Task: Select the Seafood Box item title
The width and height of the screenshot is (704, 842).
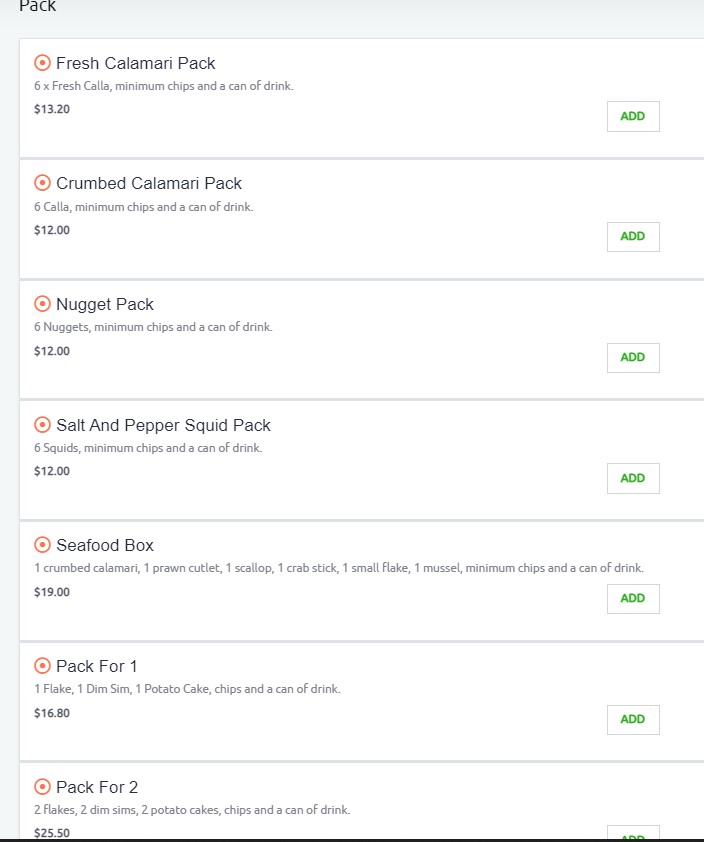Action: (105, 545)
